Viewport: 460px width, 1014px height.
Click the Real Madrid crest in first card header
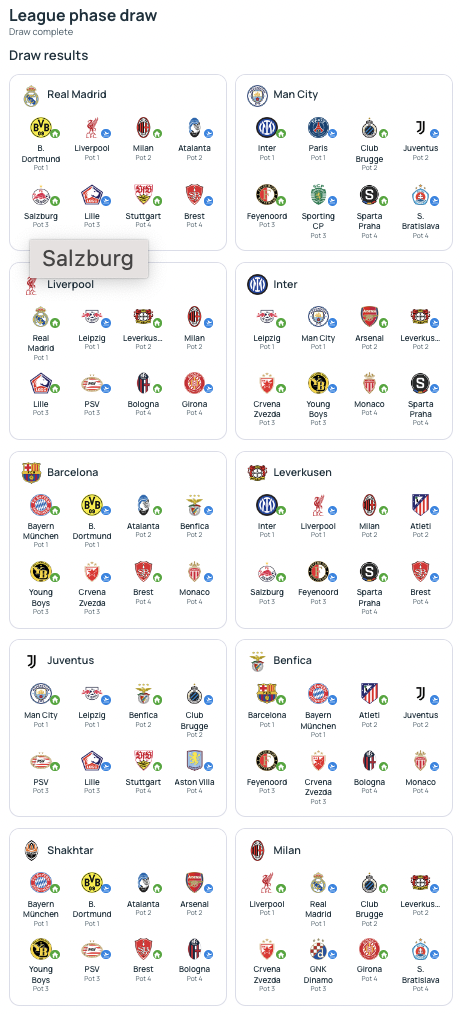pyautogui.click(x=32, y=95)
